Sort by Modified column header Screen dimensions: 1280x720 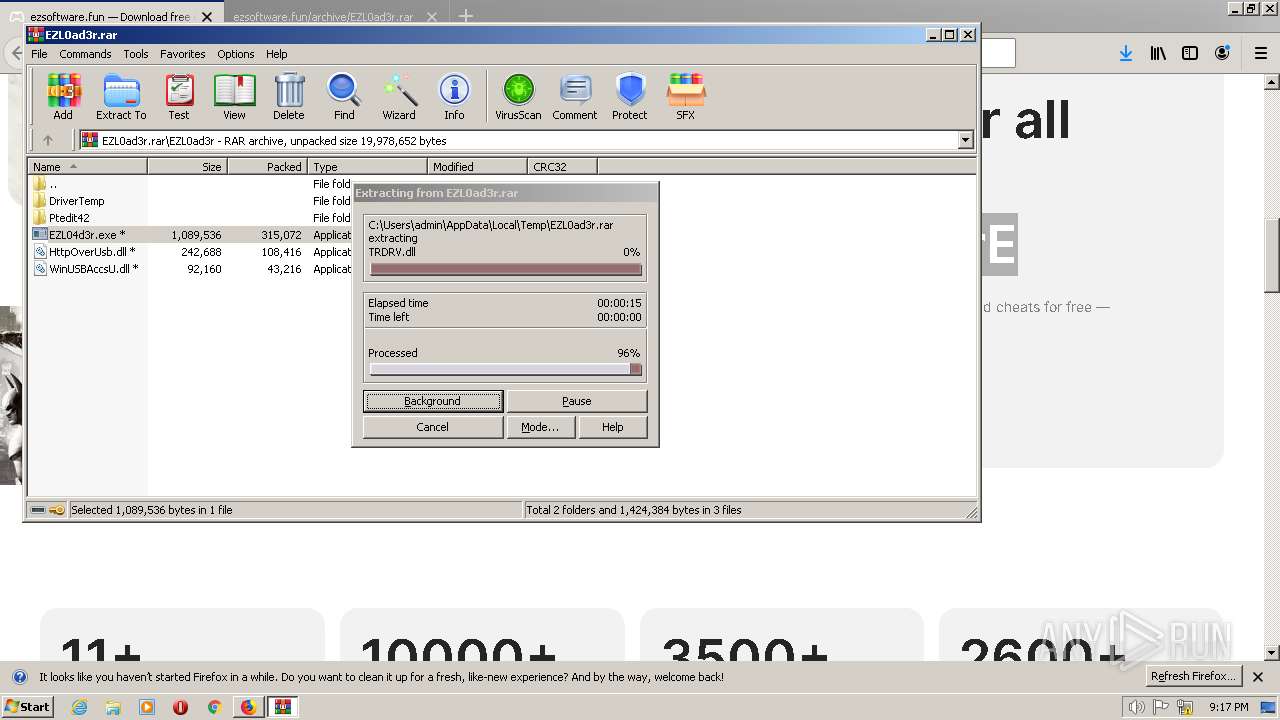(x=478, y=167)
